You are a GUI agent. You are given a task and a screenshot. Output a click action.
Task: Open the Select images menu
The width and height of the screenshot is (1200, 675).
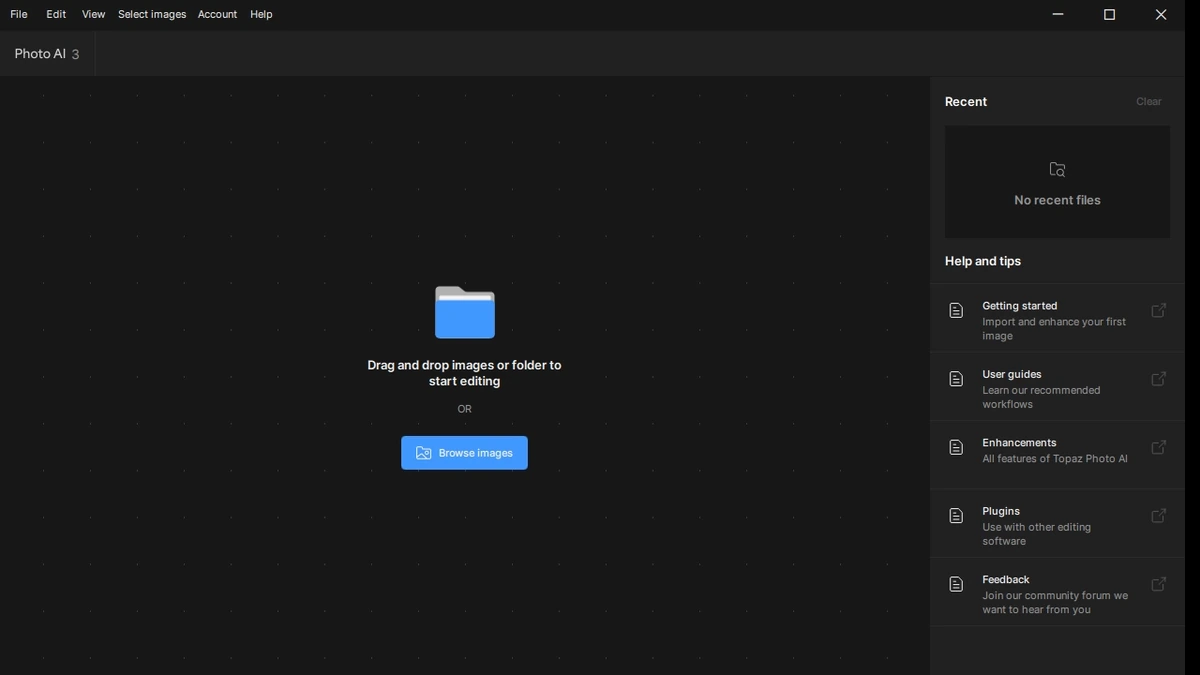pos(152,14)
